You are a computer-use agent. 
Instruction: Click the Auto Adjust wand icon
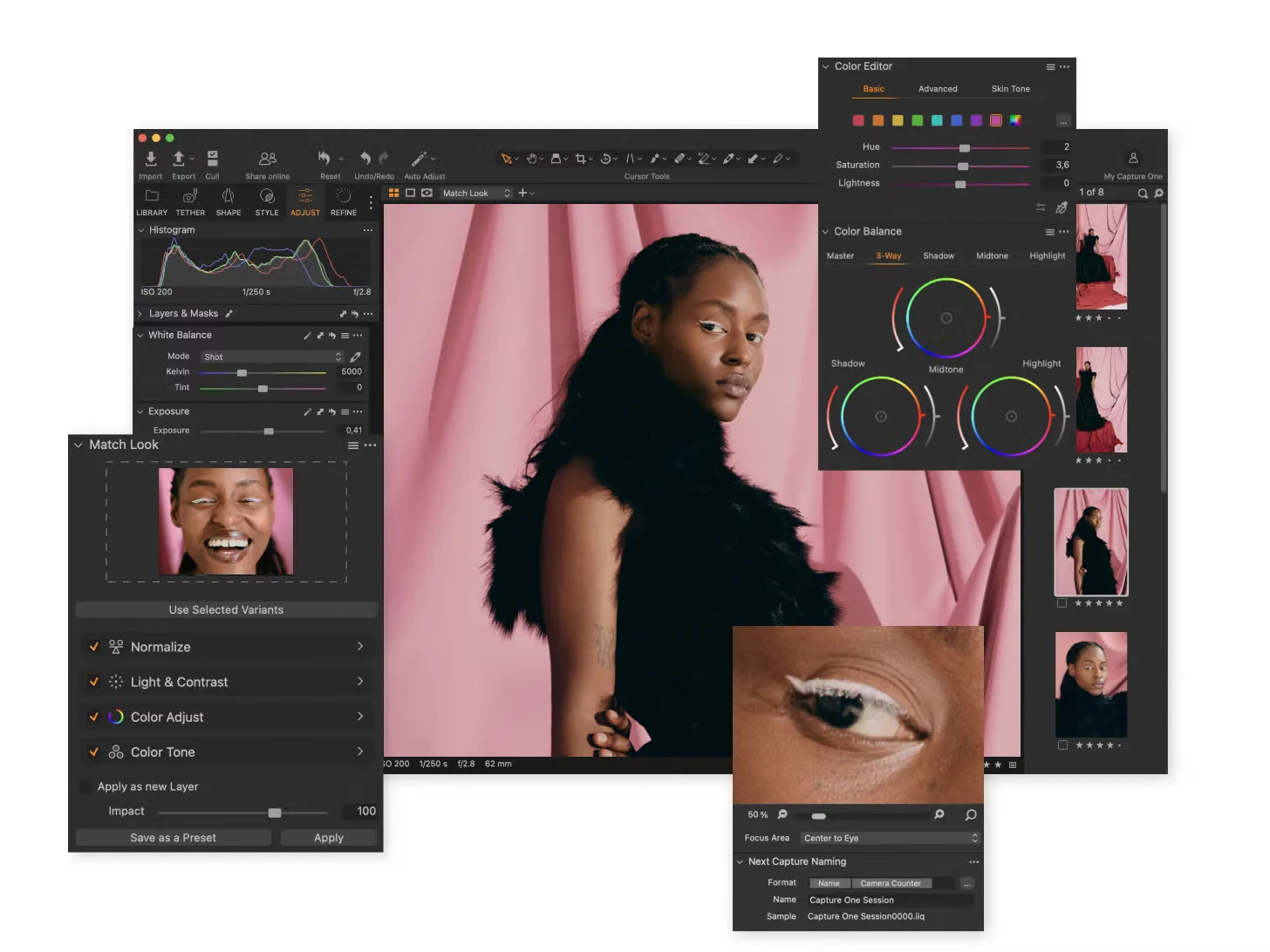point(420,159)
